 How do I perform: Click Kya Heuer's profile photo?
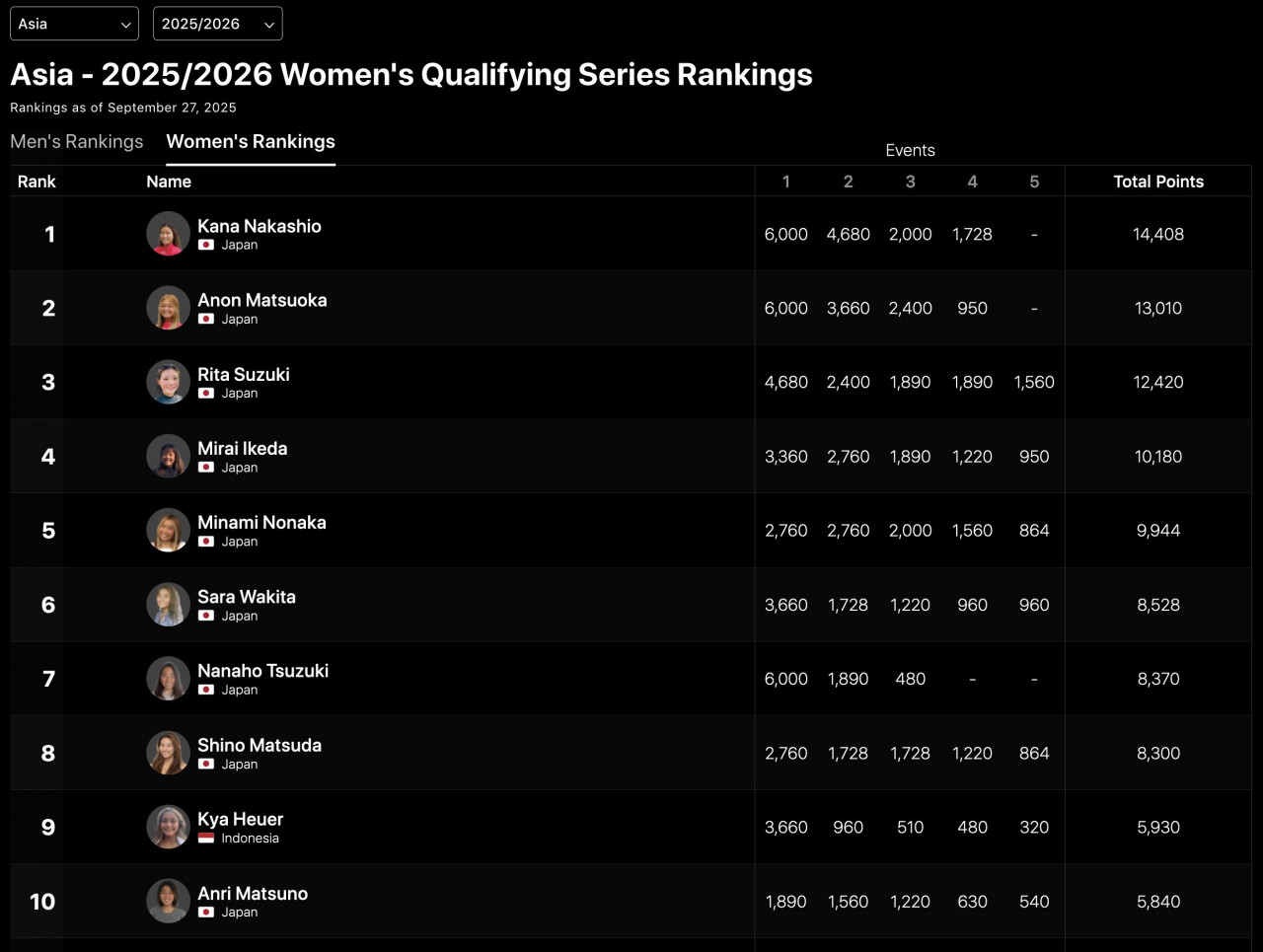pos(168,827)
